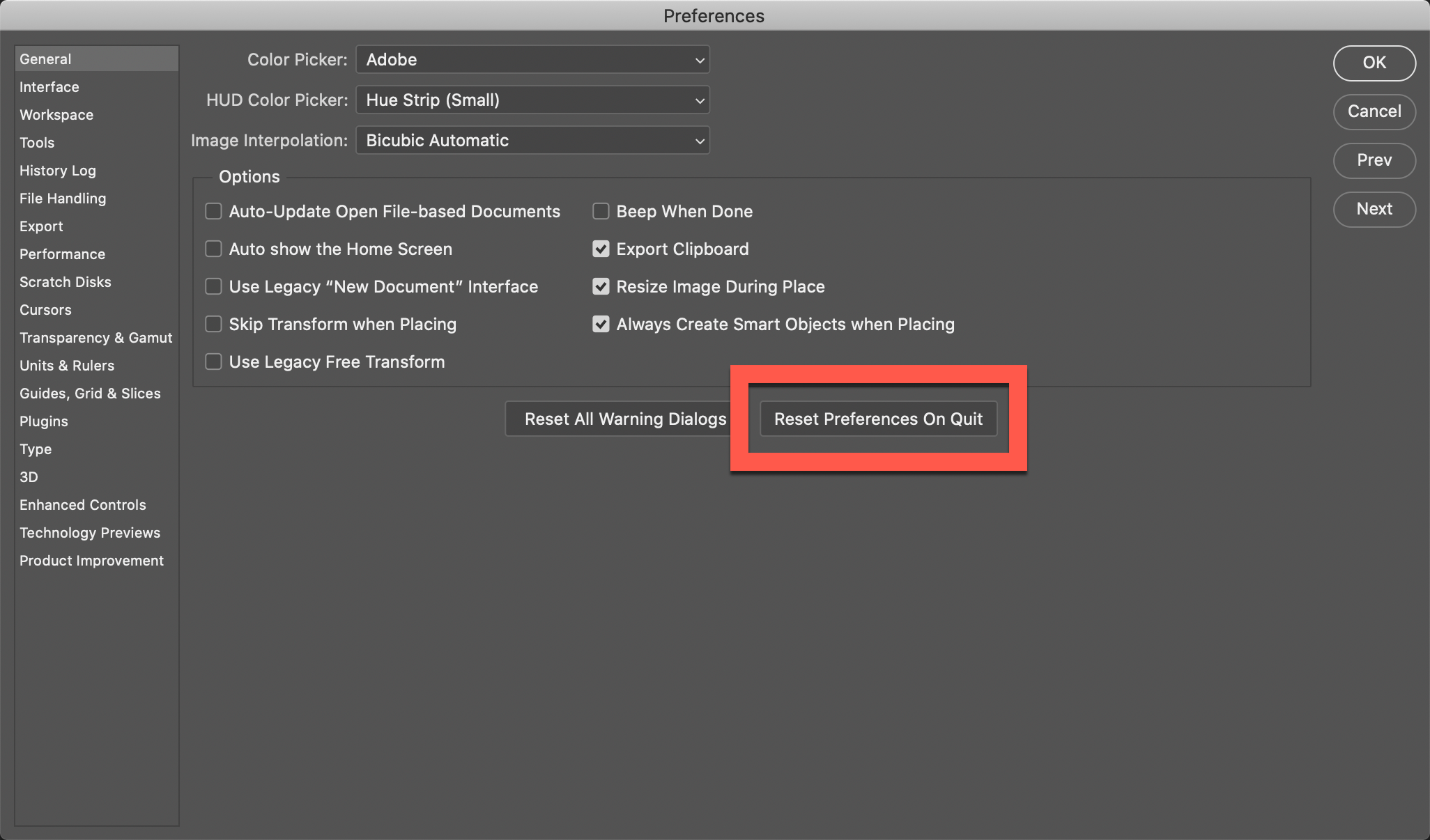Select the Units & Rulers category
Image resolution: width=1430 pixels, height=840 pixels.
point(67,365)
